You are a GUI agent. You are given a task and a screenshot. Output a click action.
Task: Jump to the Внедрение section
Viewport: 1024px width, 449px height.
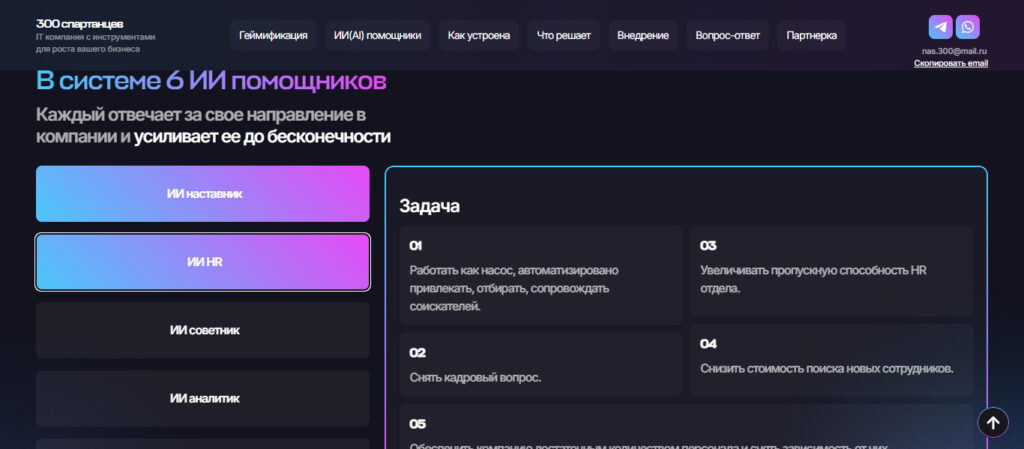point(643,36)
